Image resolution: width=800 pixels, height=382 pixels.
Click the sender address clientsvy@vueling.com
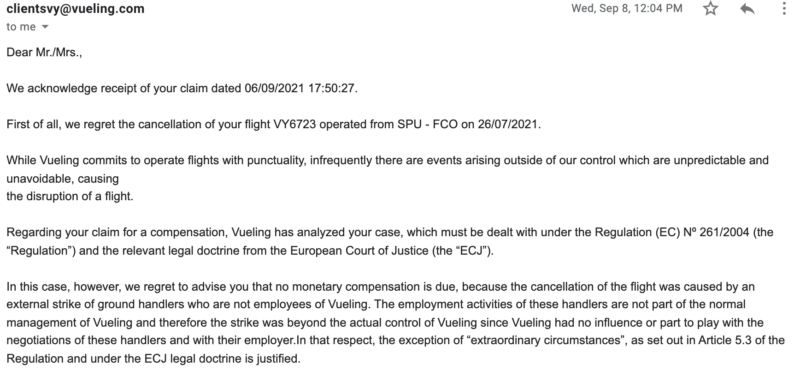(x=75, y=9)
